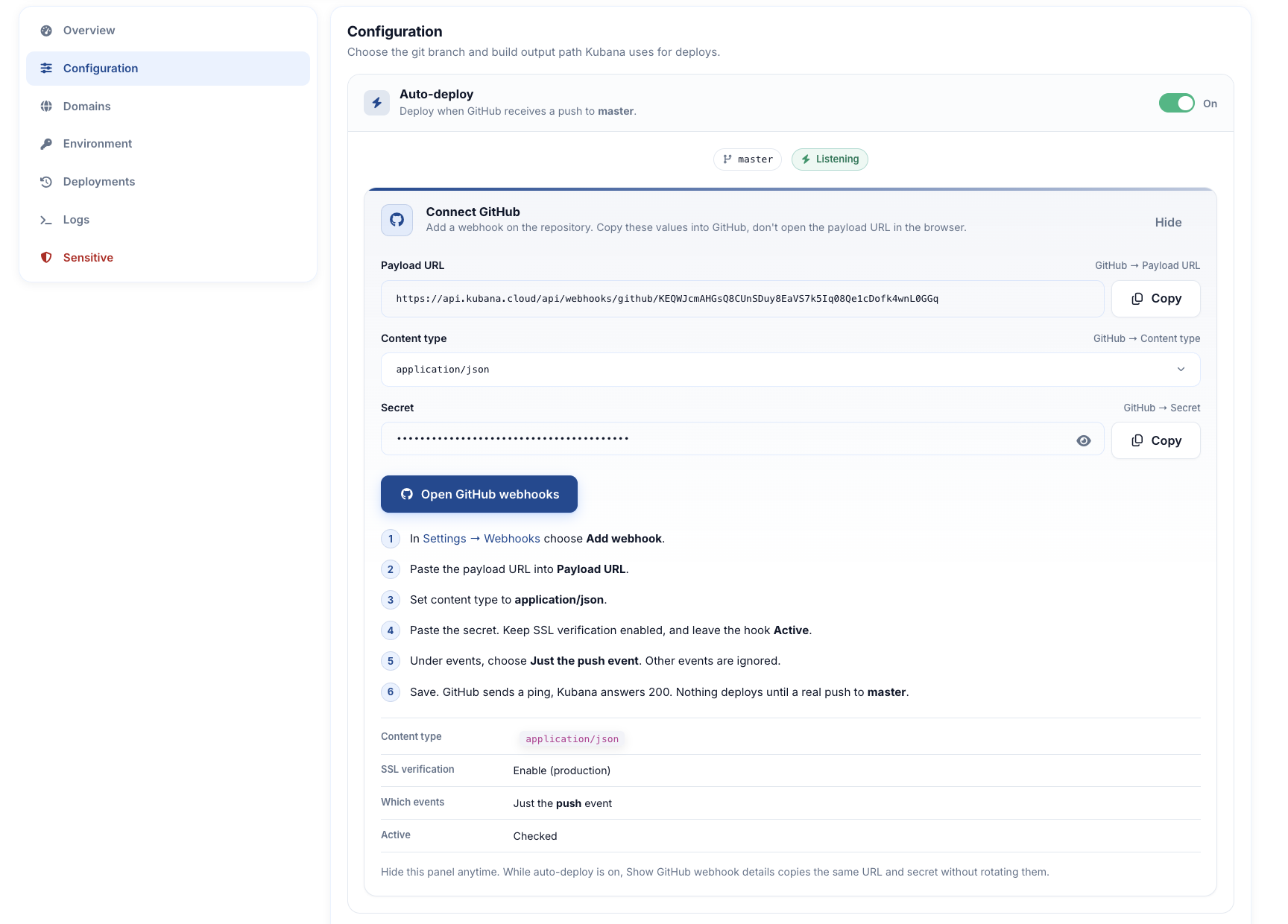This screenshot has width=1288, height=924.
Task: Open the Content type dropdown
Action: point(790,370)
